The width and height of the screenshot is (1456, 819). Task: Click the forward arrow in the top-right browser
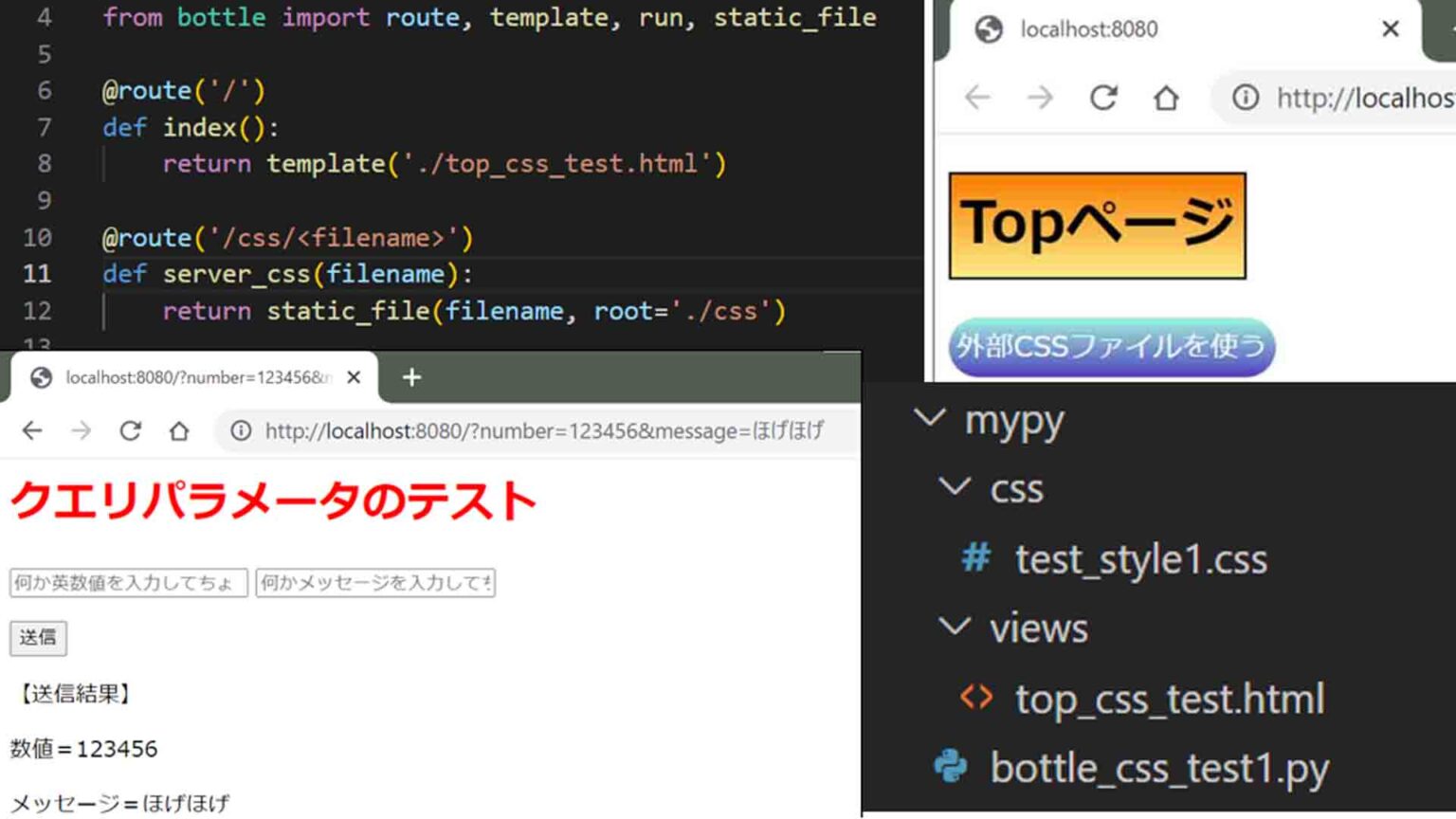pos(1040,98)
